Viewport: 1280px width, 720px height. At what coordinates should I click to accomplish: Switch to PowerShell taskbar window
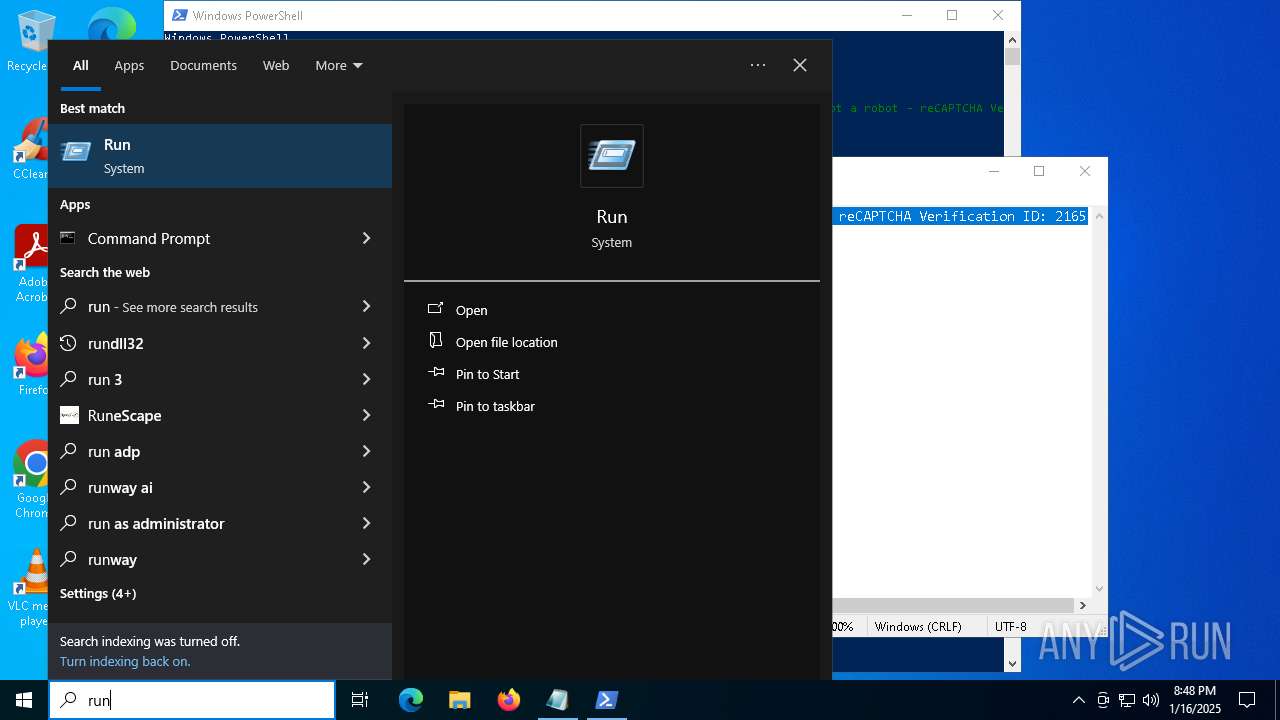point(606,700)
